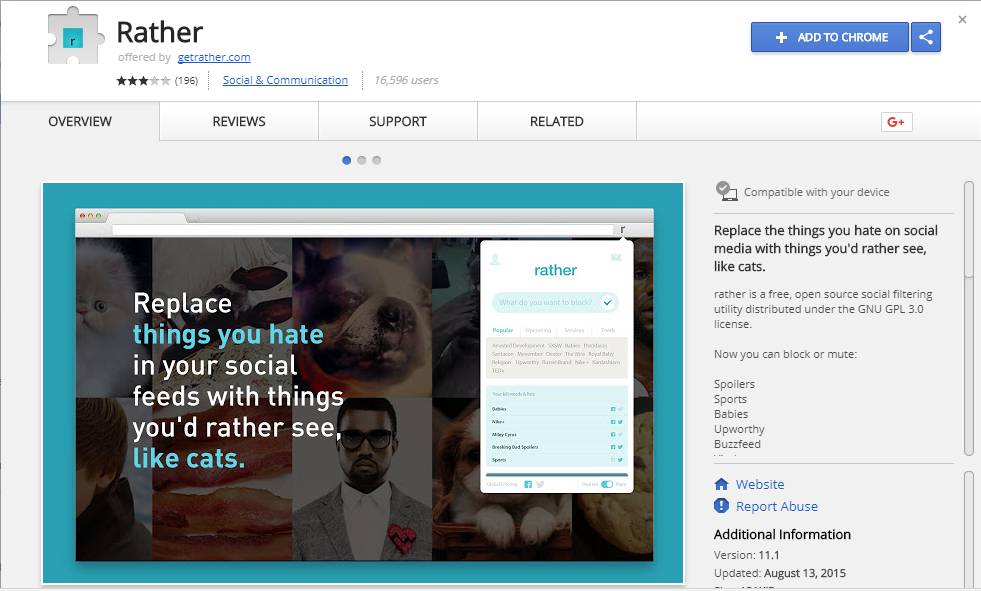Click the 'Additional Information' heading
Viewport: 981px width, 591px height.
point(782,535)
